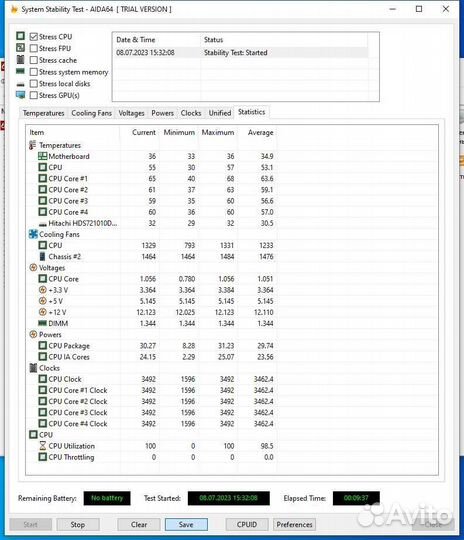This screenshot has width=464, height=540.
Task: Click the CPU Package power icon
Action: pos(42,345)
